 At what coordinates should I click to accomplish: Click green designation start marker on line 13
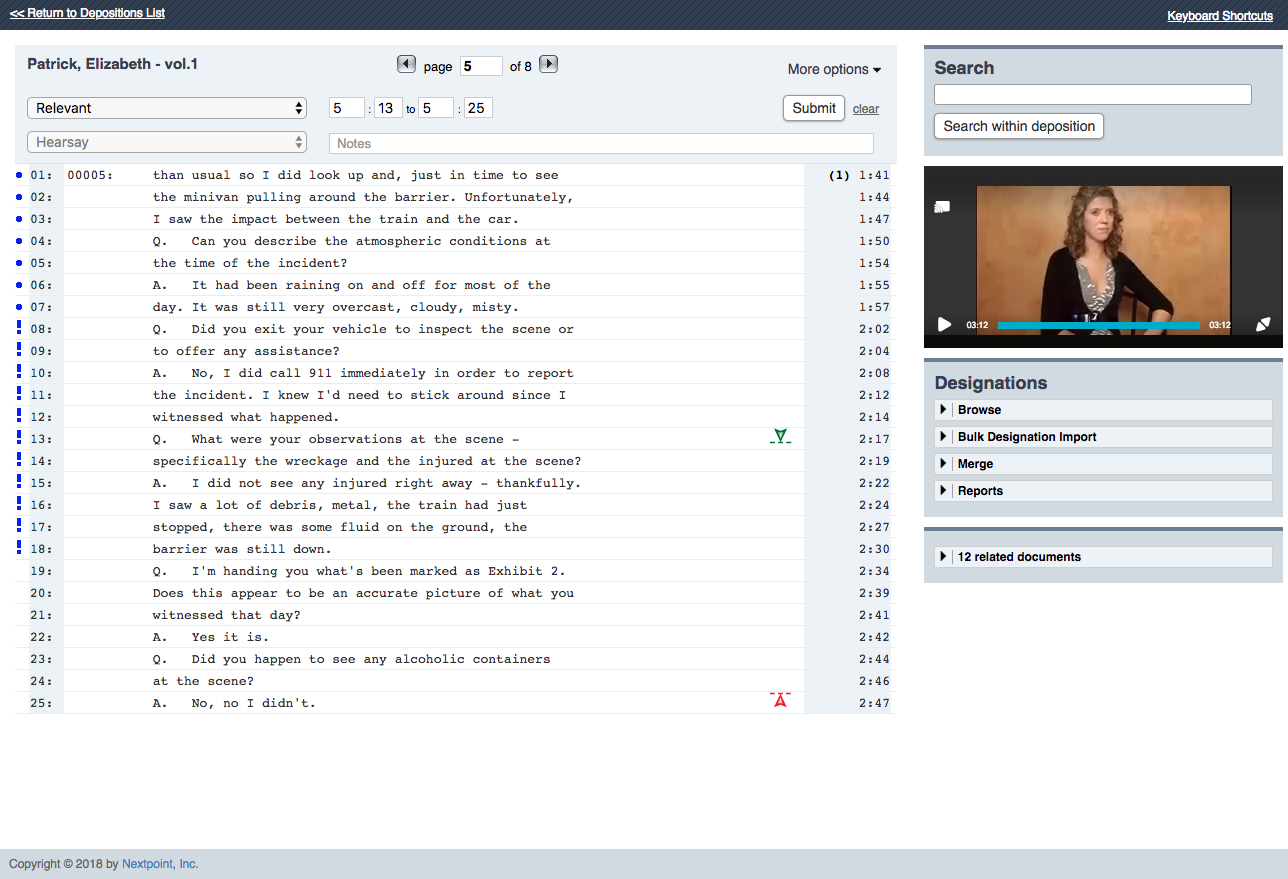point(781,436)
